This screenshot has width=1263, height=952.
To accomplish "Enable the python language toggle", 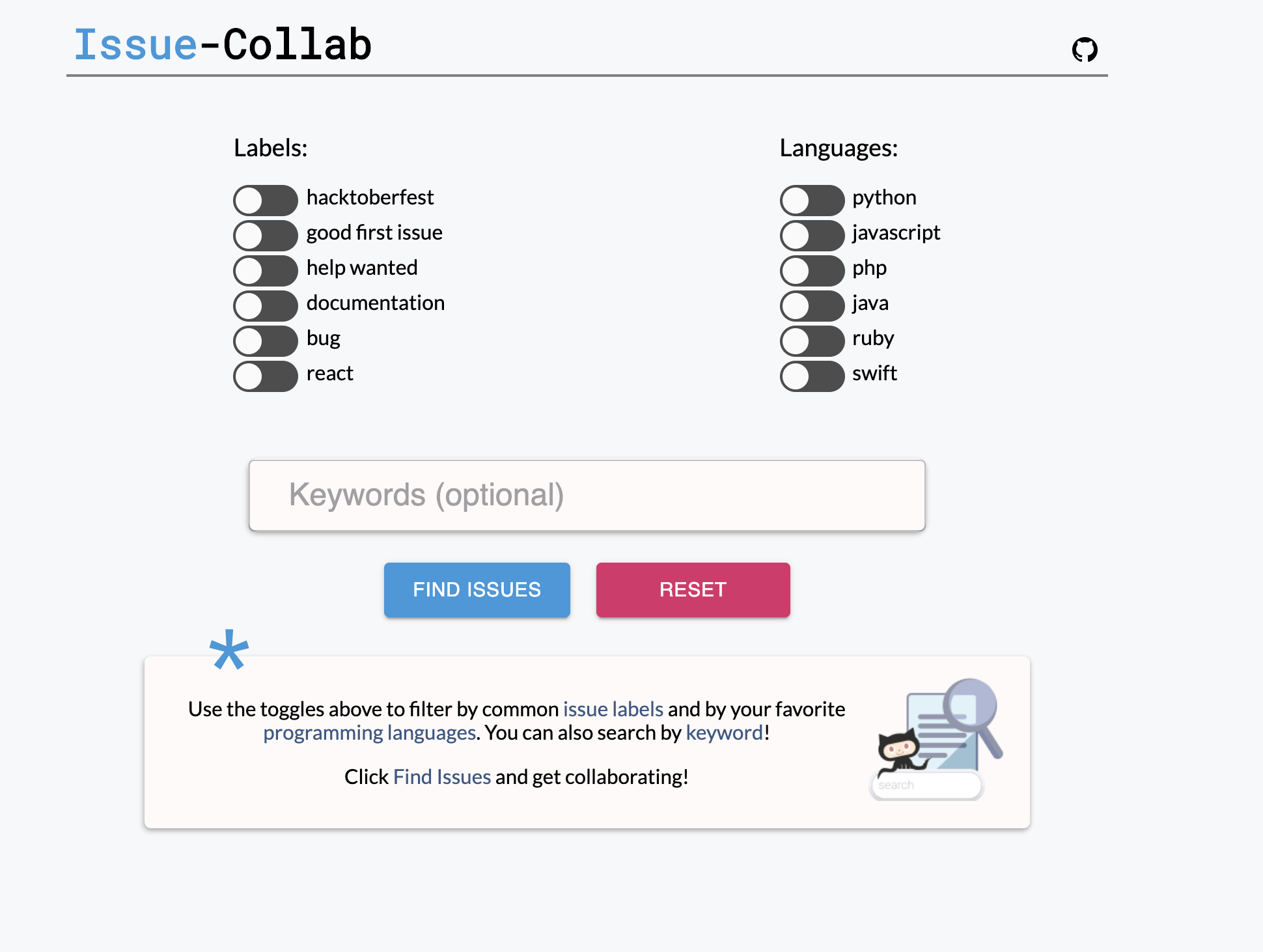I will [811, 200].
